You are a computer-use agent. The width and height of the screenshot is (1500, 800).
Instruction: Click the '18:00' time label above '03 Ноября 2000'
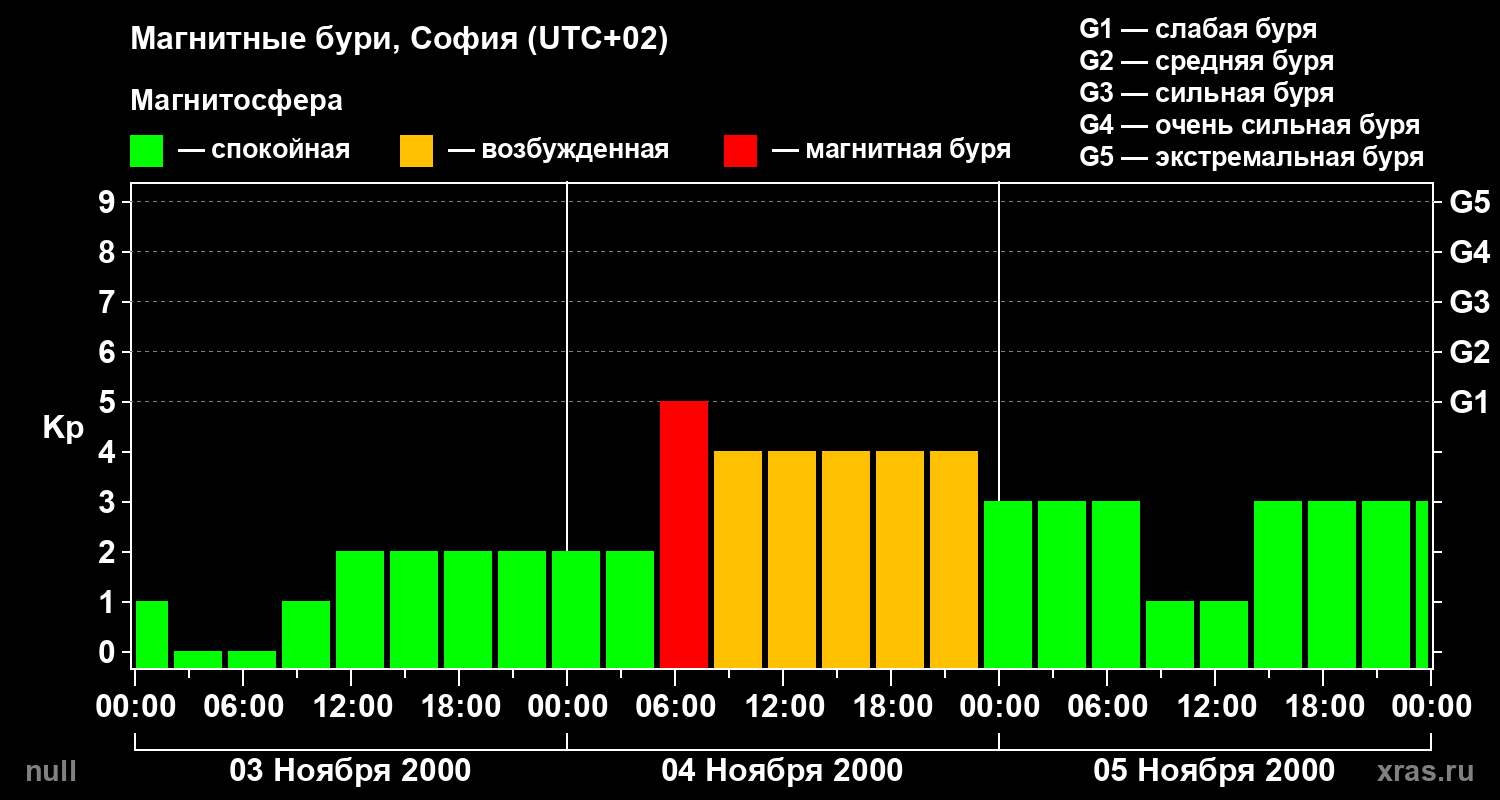click(459, 706)
